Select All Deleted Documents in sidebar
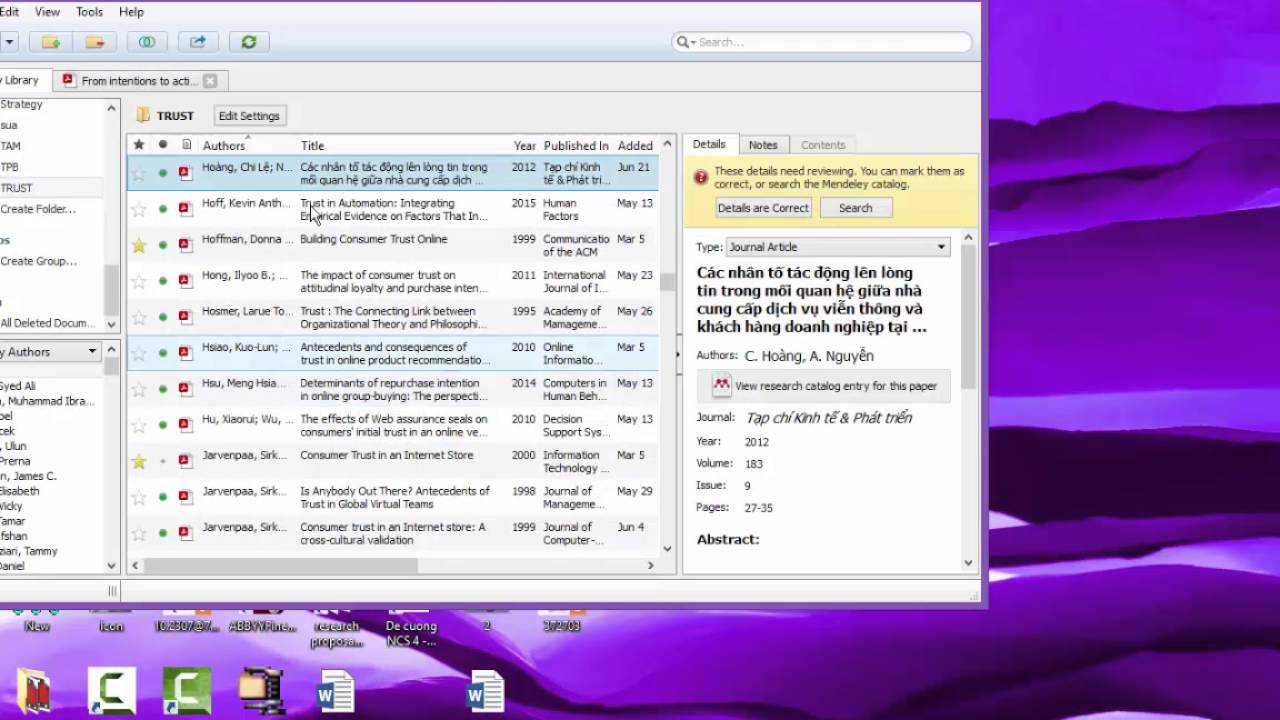Image resolution: width=1280 pixels, height=720 pixels. point(48,323)
